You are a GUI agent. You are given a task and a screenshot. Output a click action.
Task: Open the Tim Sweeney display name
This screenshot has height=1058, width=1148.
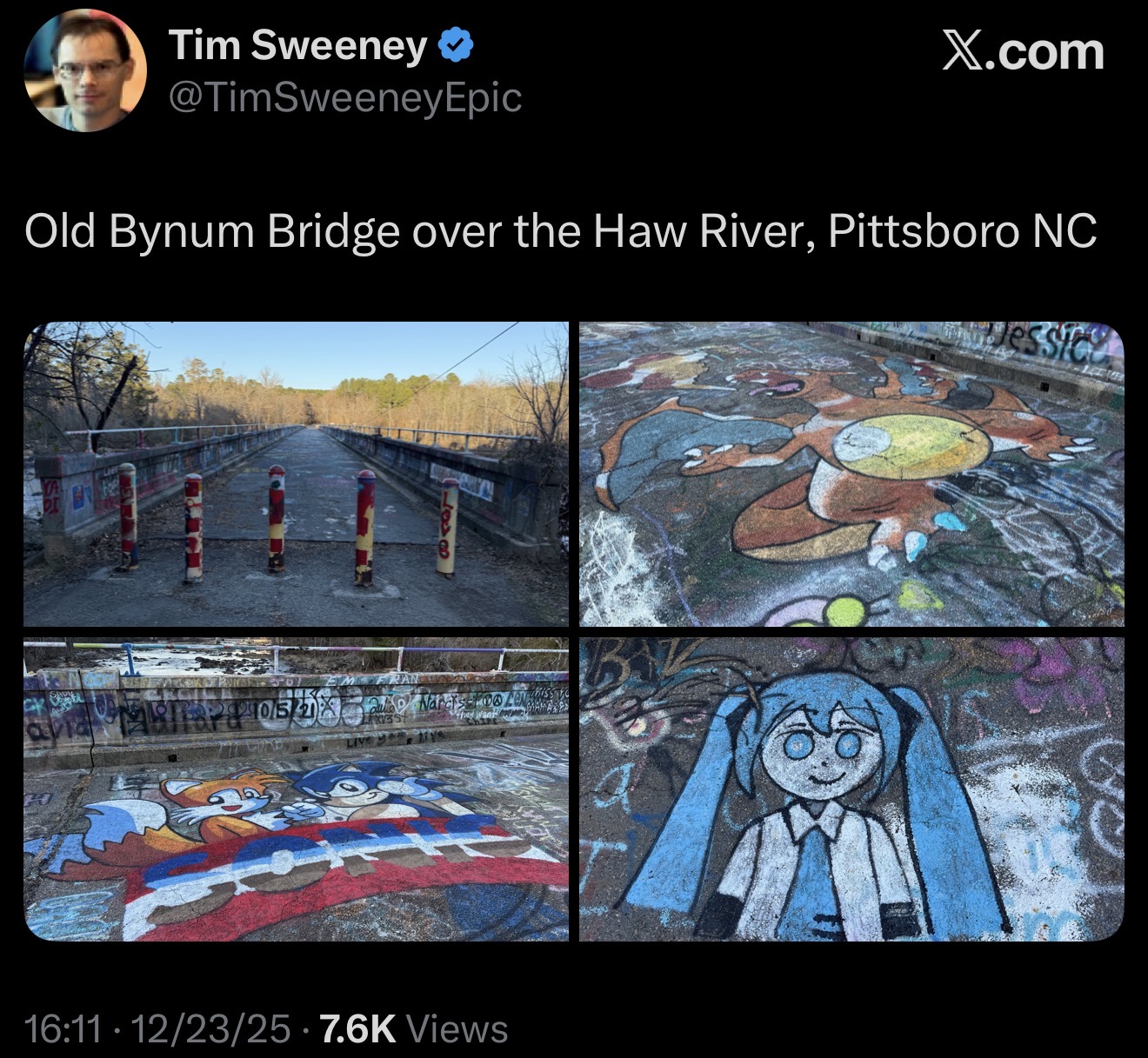[x=297, y=46]
